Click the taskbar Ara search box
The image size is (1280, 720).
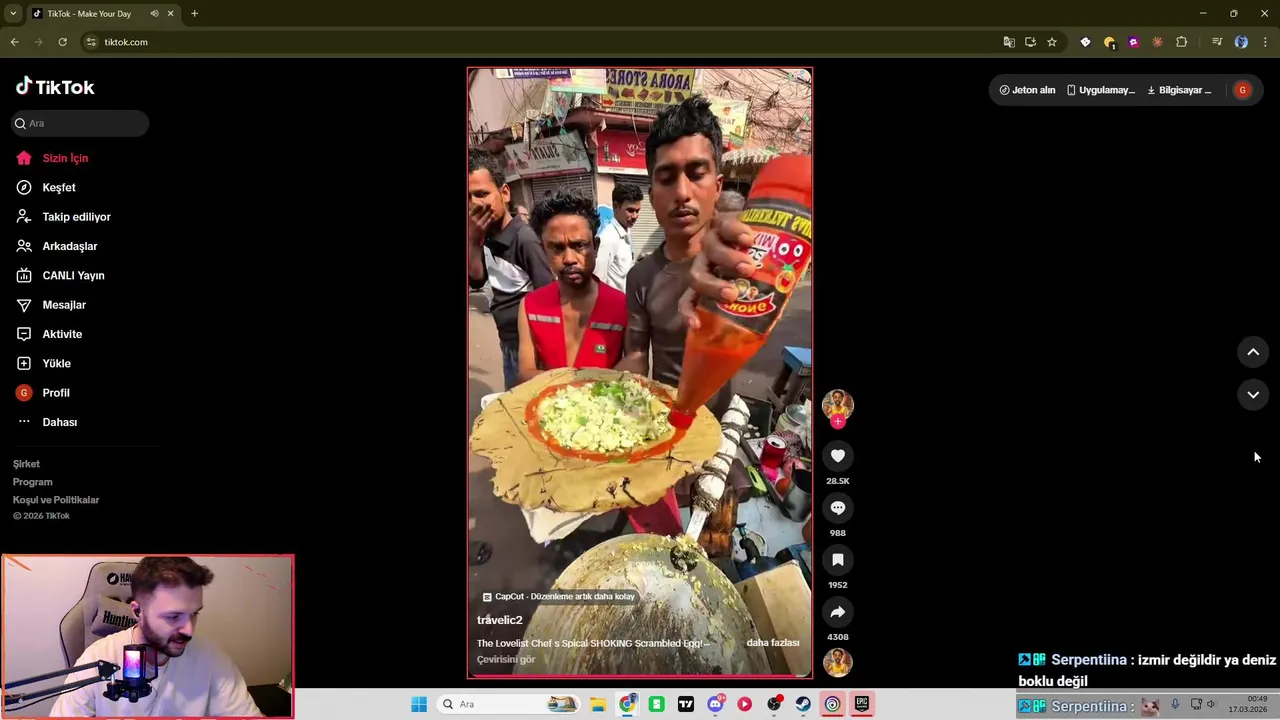click(x=509, y=704)
